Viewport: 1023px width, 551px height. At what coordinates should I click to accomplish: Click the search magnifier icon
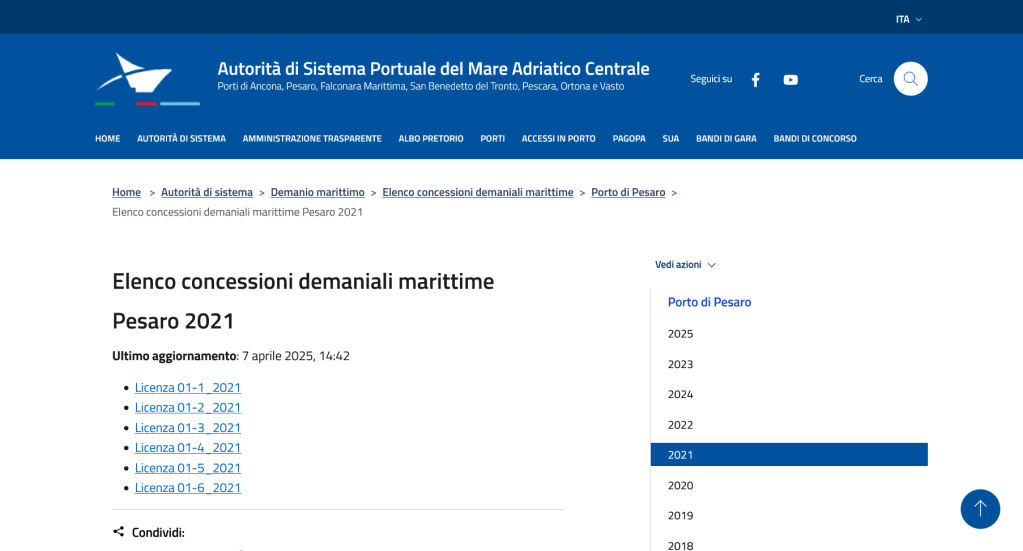click(x=910, y=79)
